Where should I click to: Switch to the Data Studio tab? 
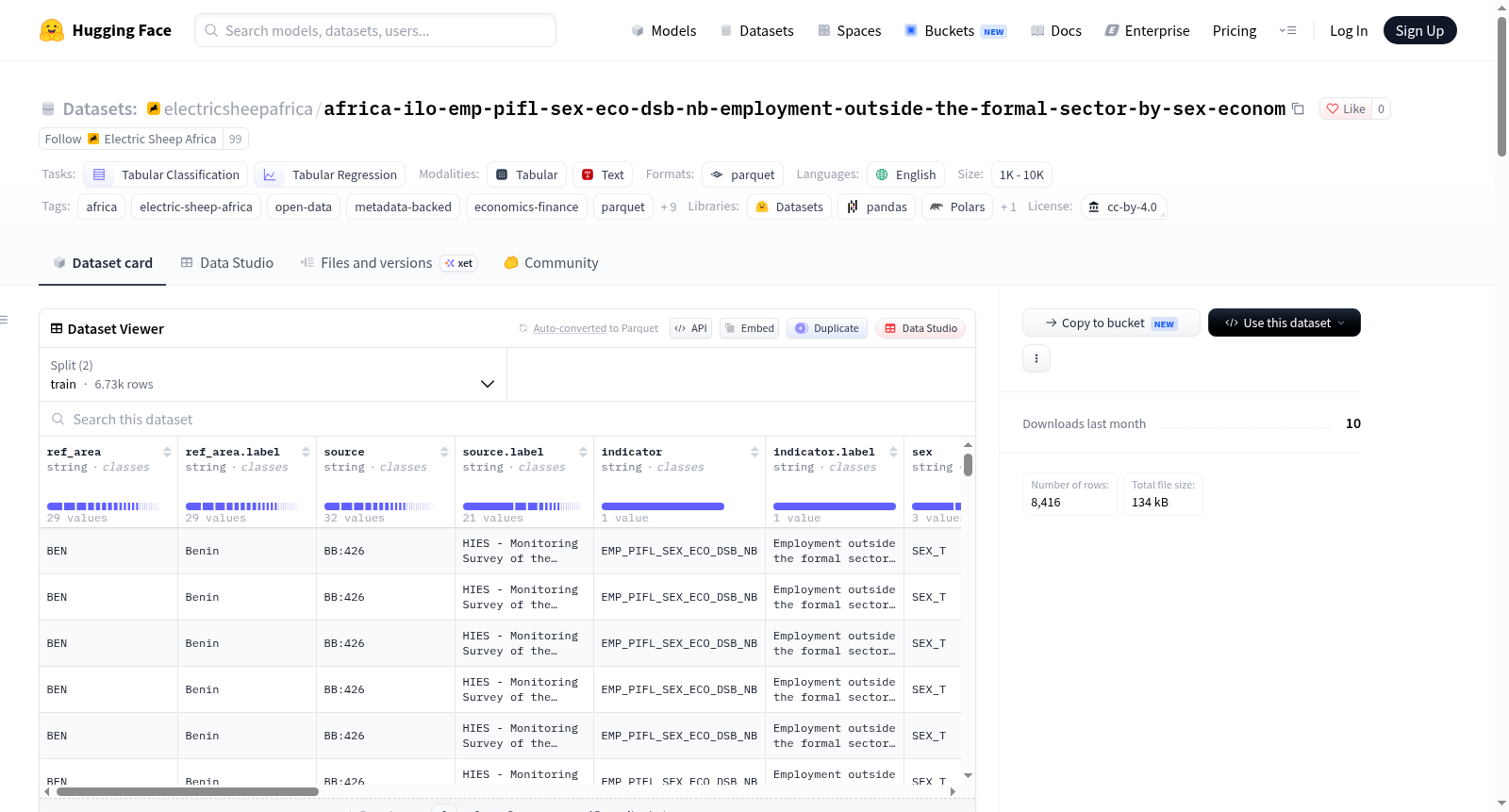[227, 263]
